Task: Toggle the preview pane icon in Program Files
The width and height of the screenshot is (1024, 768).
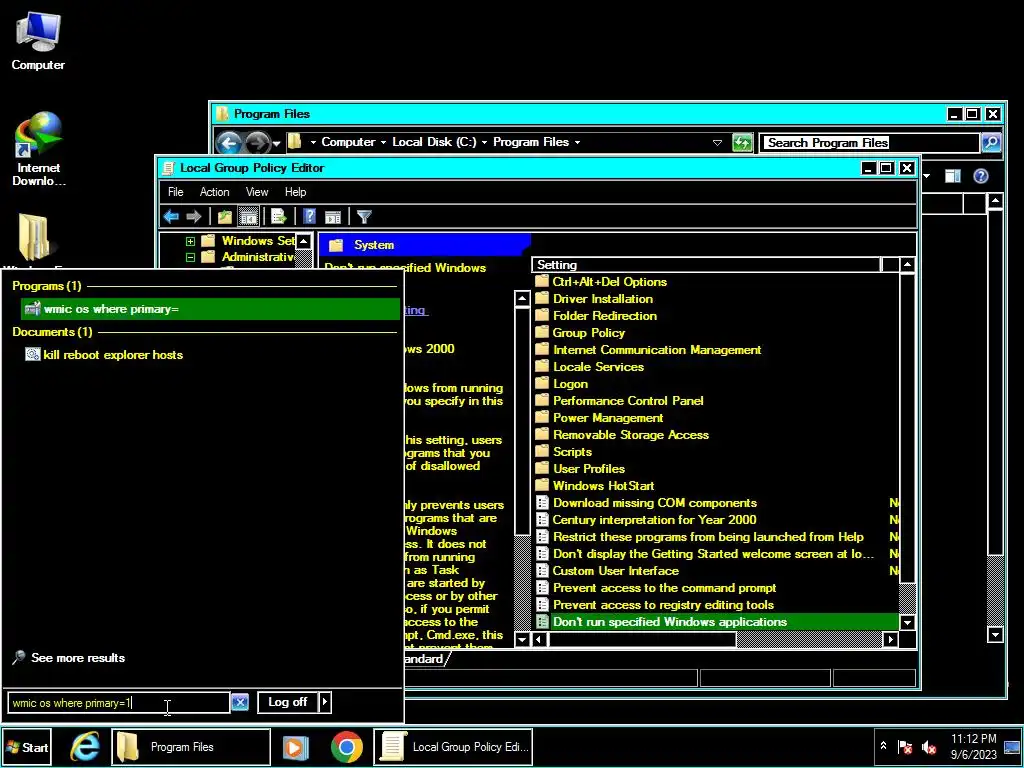Action: click(x=953, y=176)
